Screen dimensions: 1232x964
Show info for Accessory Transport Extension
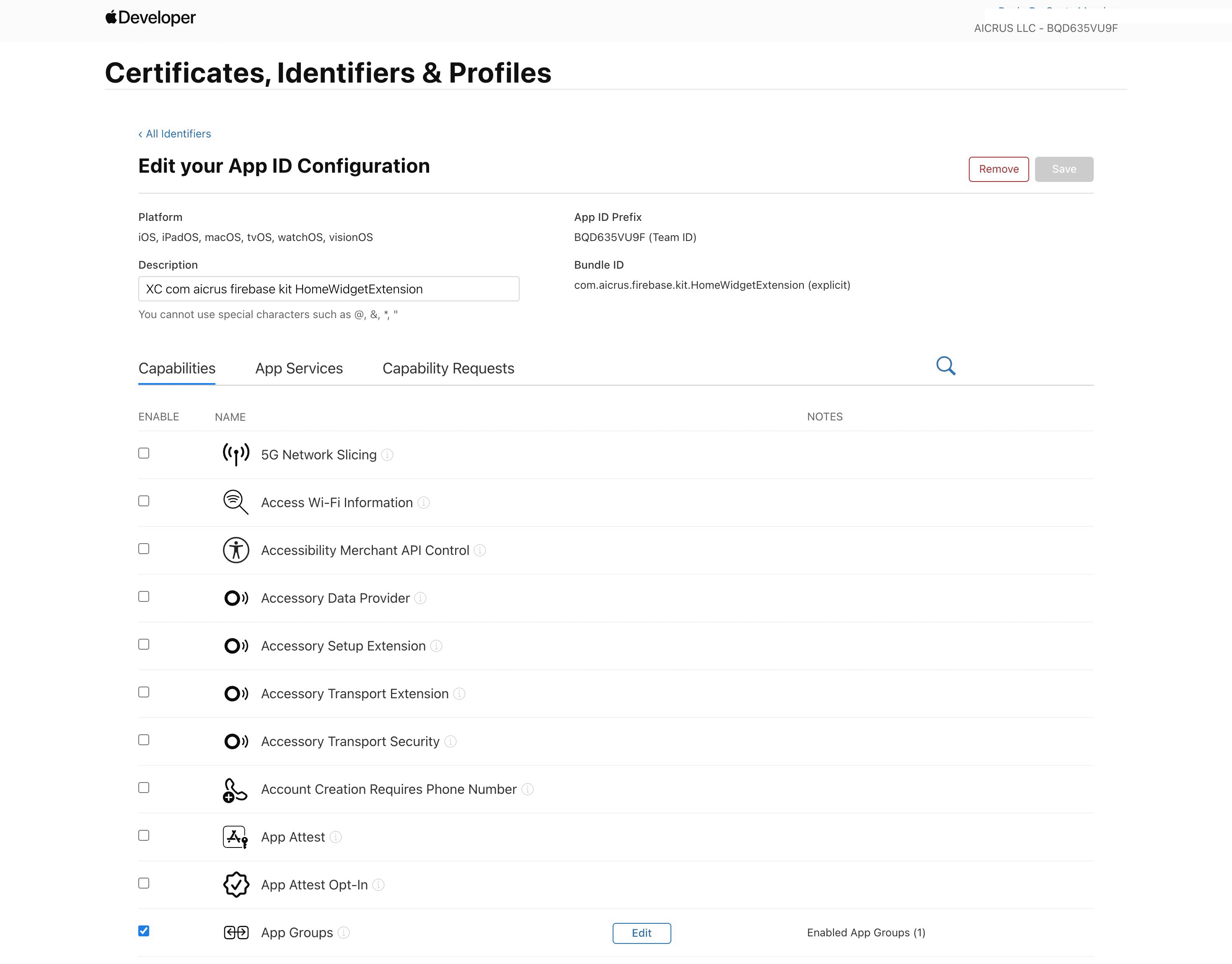459,694
